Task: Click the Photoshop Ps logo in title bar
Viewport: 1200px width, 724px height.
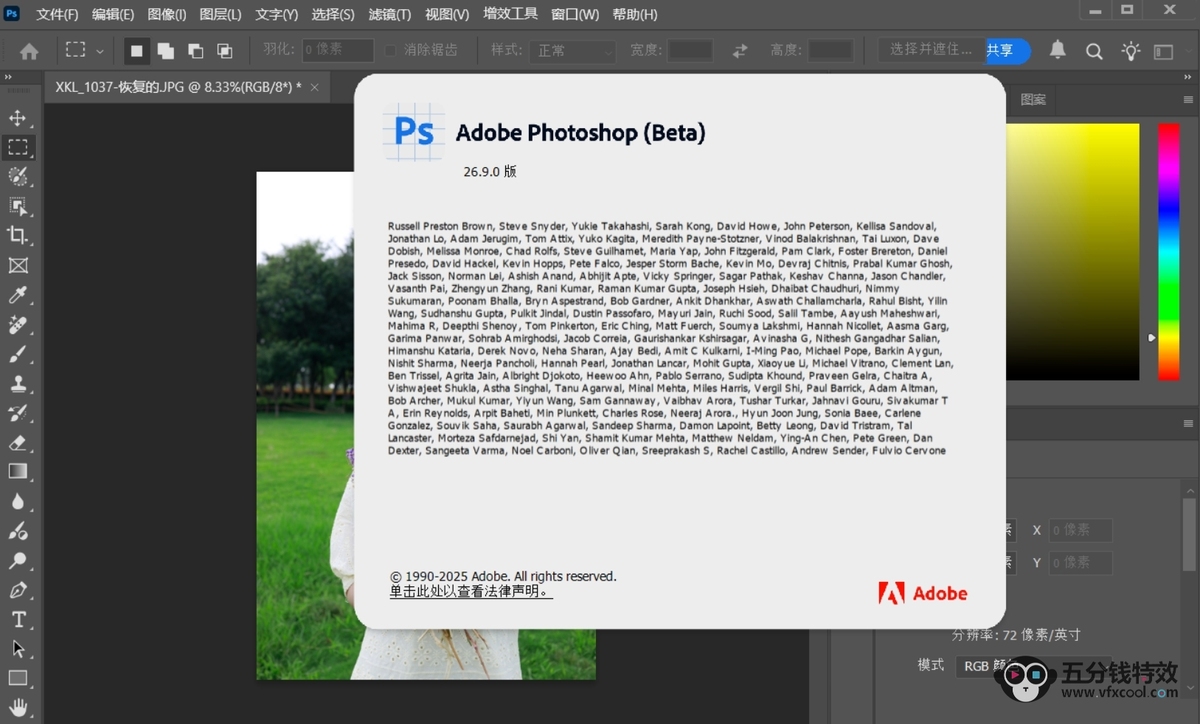Action: [x=14, y=14]
